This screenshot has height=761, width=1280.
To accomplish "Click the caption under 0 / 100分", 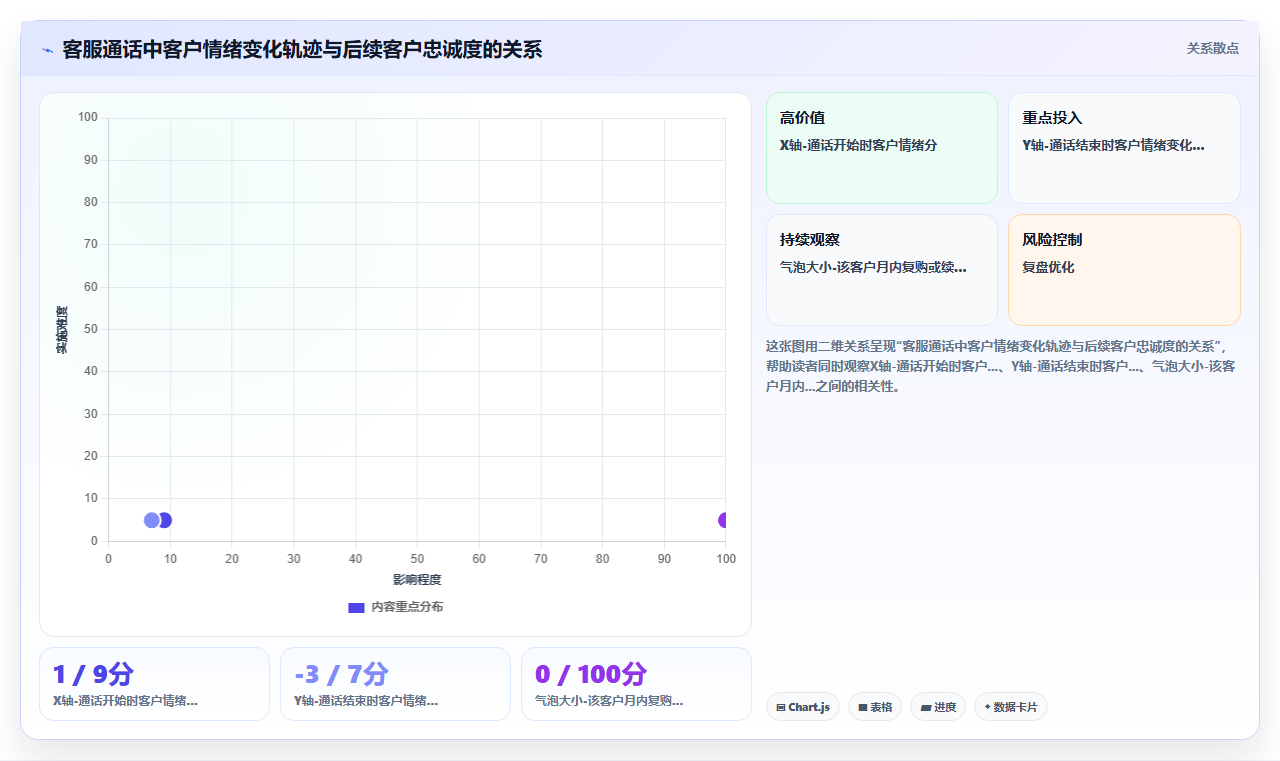I will coord(609,701).
